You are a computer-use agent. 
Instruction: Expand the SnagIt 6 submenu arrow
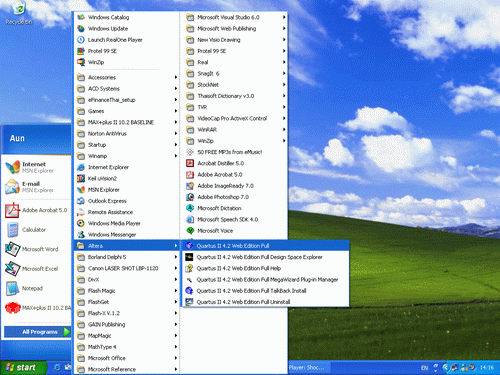pos(284,73)
